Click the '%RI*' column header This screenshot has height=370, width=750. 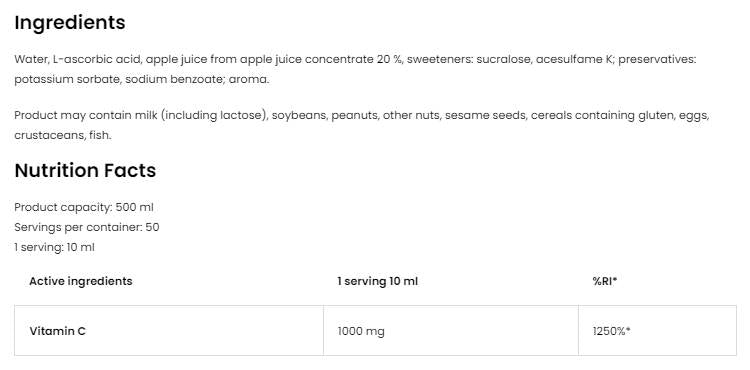coord(605,281)
